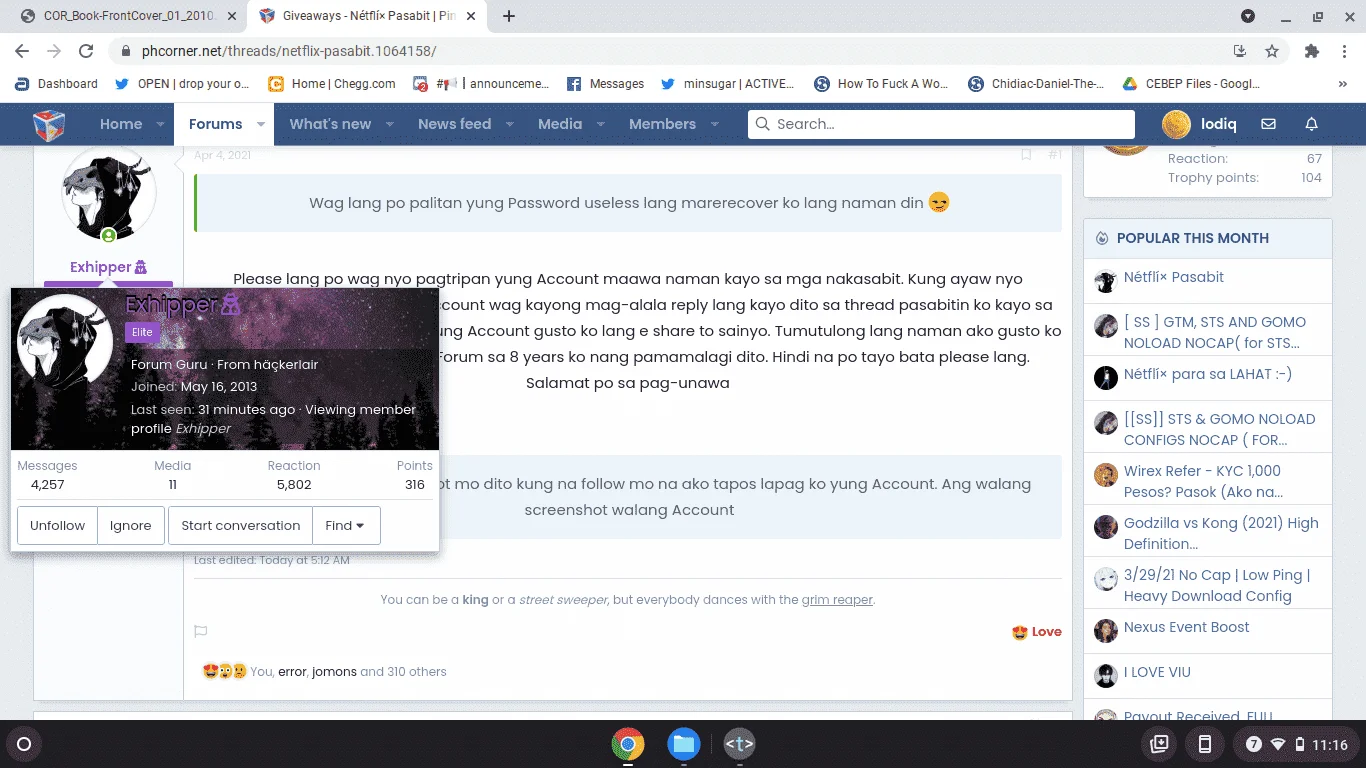Click the Exhipper name in member card
This screenshot has width=1366, height=768.
tap(171, 304)
